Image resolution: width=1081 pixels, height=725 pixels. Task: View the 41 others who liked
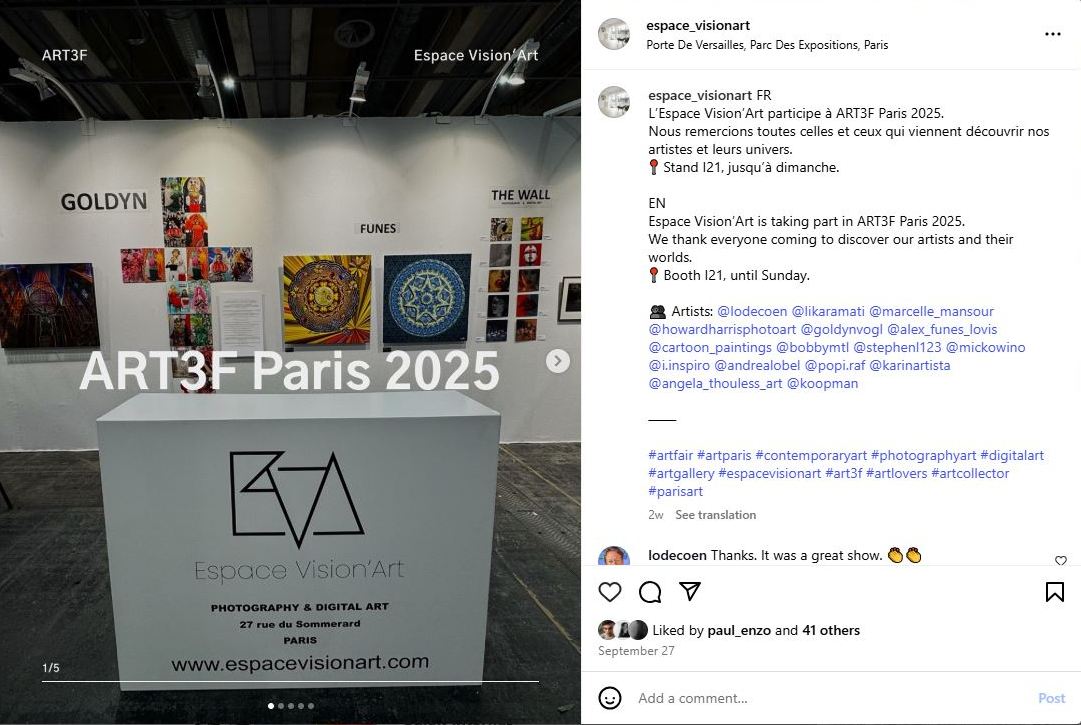coord(831,630)
